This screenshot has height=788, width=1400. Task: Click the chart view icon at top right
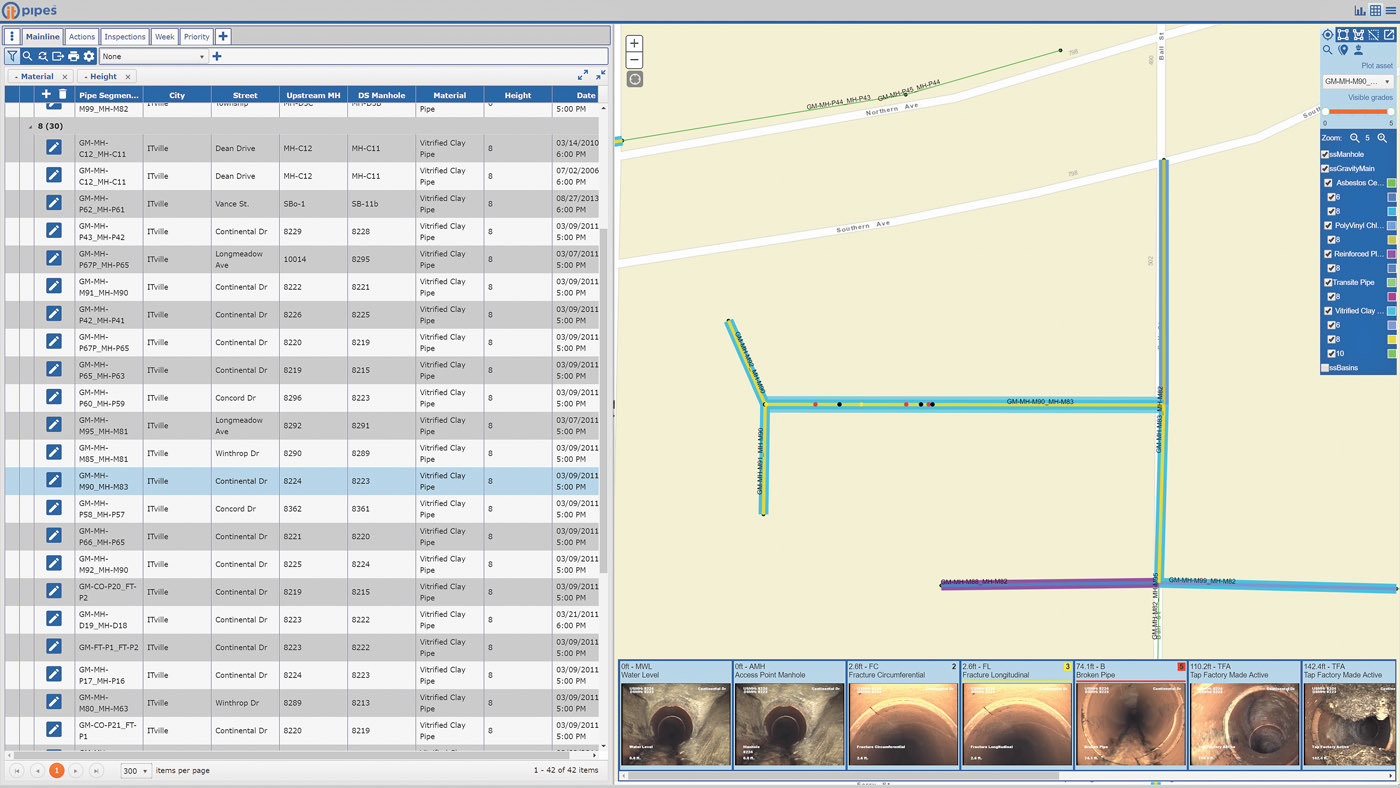1360,10
